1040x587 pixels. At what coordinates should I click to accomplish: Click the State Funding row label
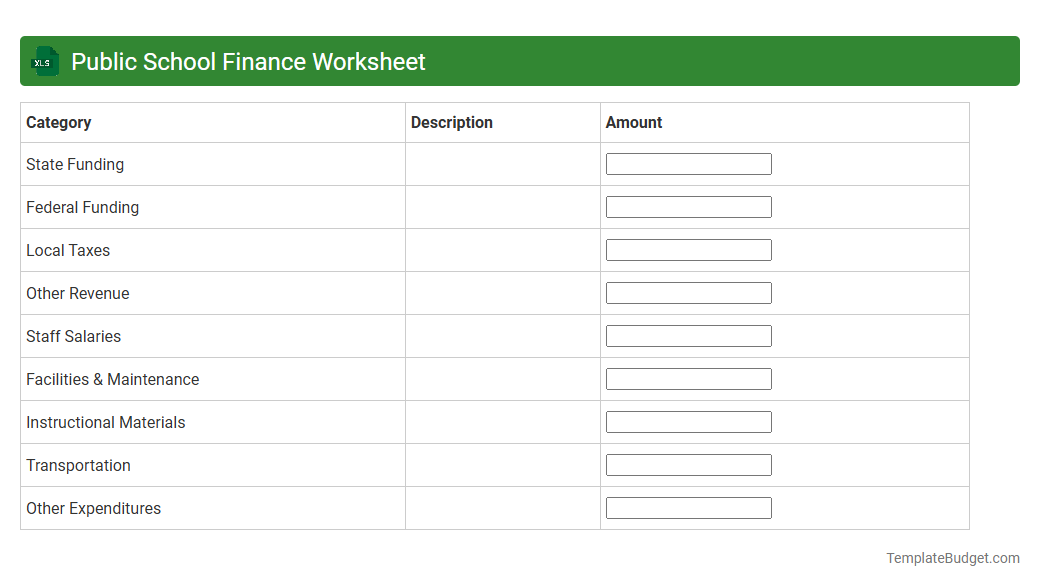pyautogui.click(x=74, y=164)
